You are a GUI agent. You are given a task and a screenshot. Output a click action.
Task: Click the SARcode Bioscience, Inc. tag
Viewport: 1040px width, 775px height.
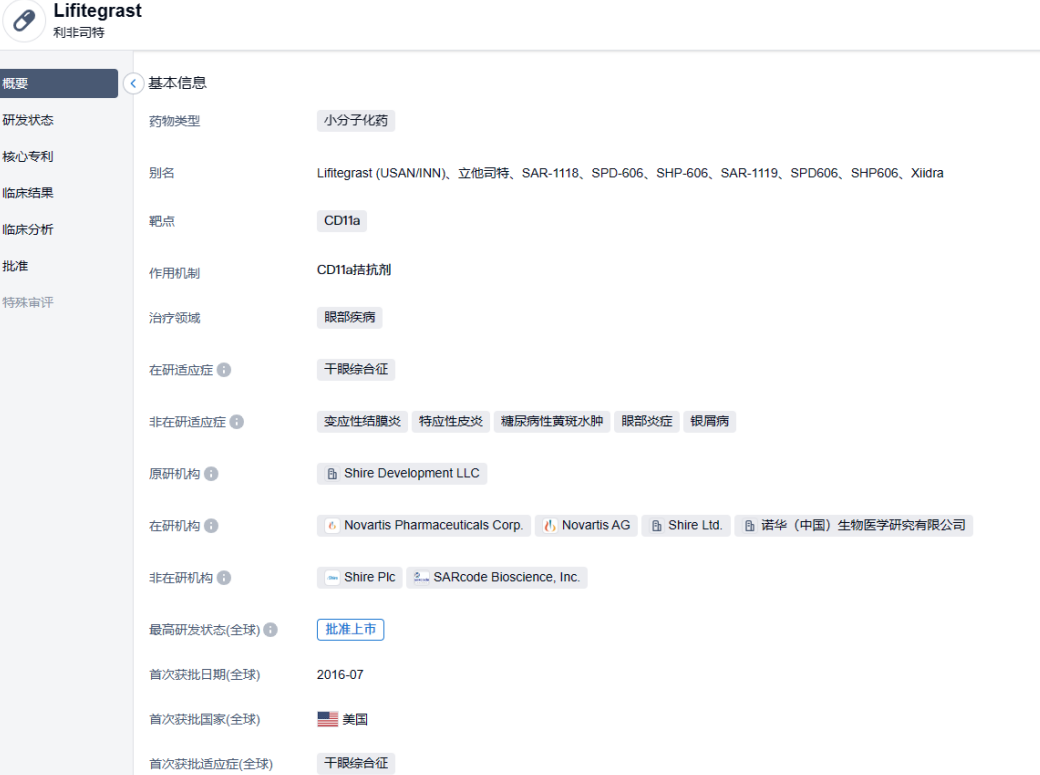pos(496,578)
